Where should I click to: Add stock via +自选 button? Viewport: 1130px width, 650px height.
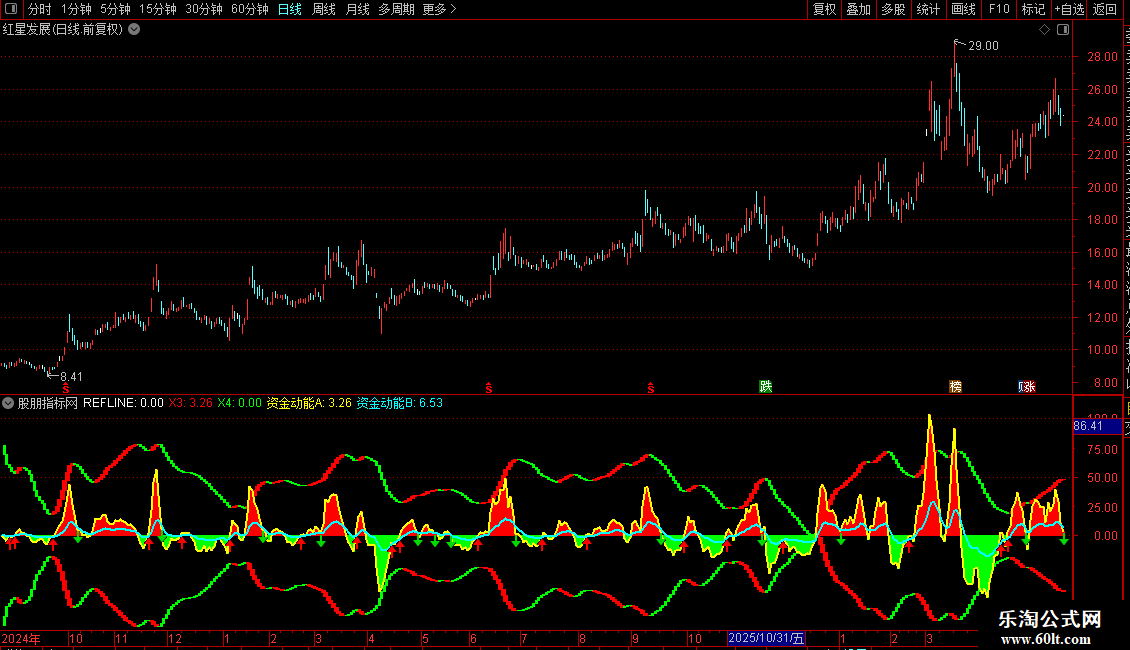pos(1069,9)
